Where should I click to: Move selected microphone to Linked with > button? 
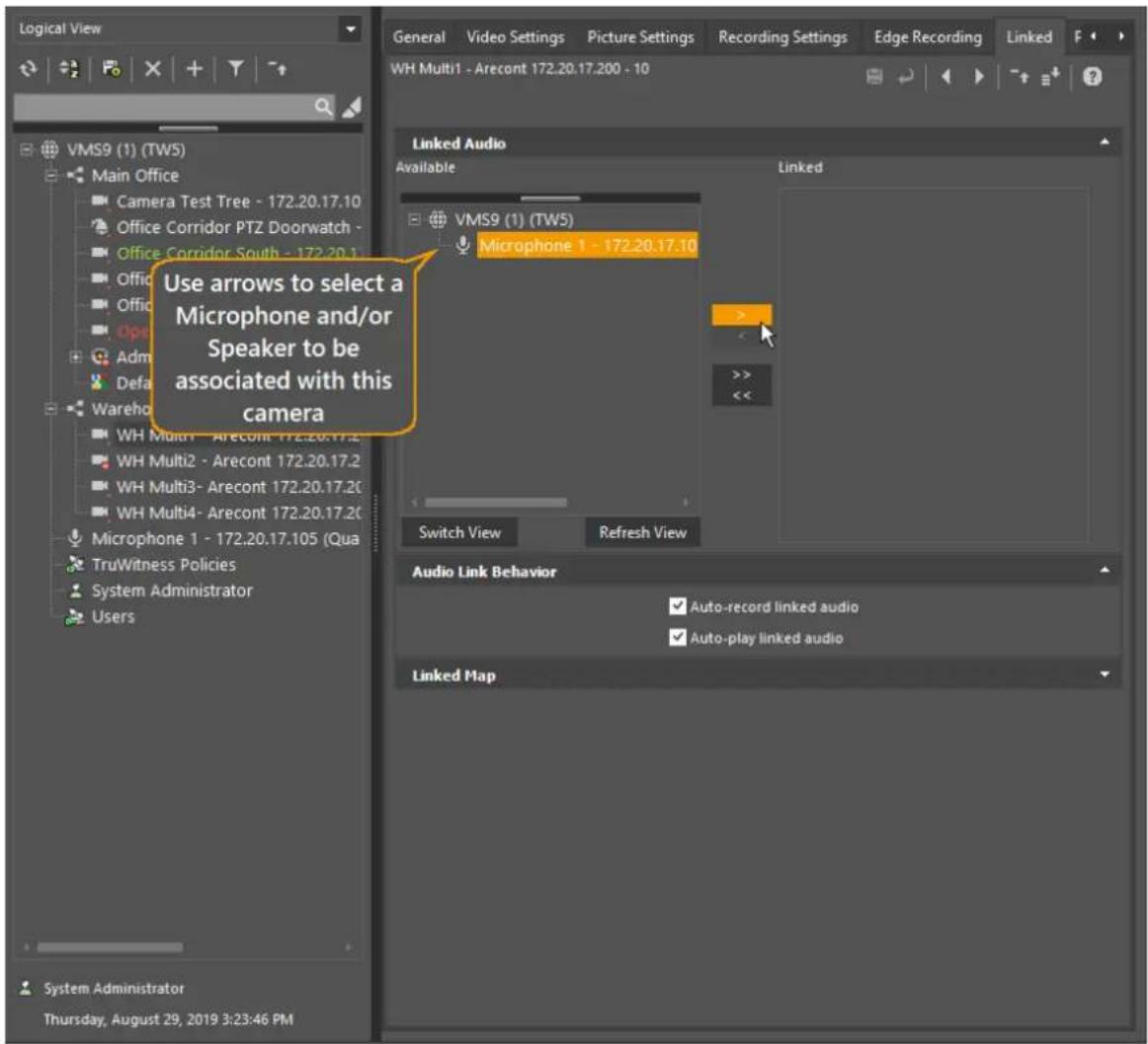tap(741, 315)
